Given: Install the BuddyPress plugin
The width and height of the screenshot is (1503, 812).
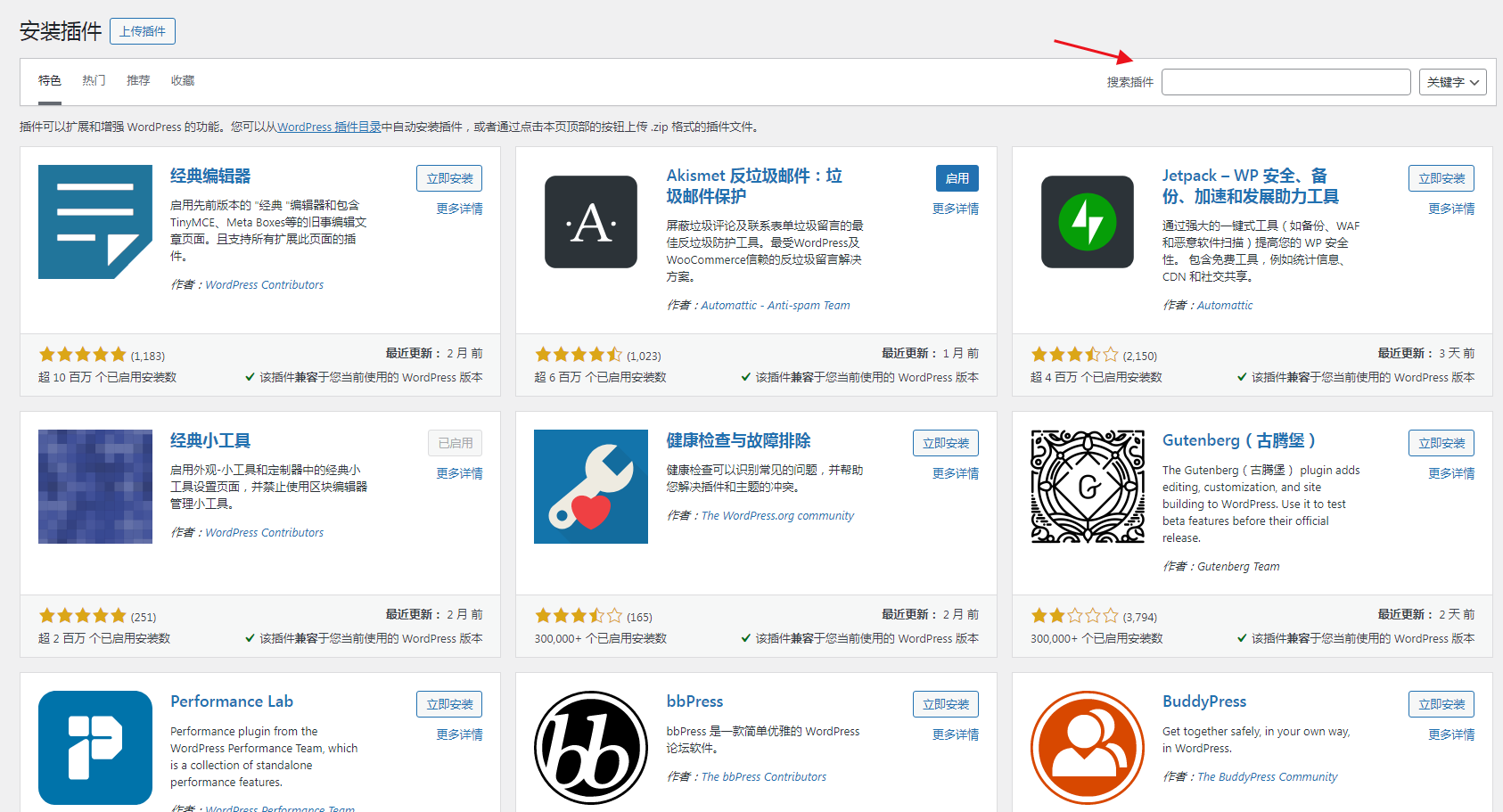Looking at the screenshot, I should [x=1441, y=704].
